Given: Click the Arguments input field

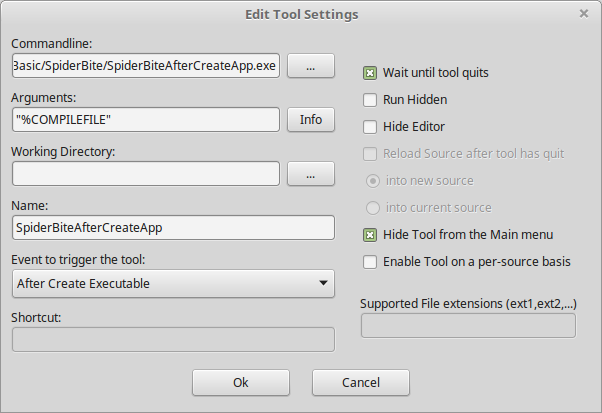Looking at the screenshot, I should click(x=146, y=119).
